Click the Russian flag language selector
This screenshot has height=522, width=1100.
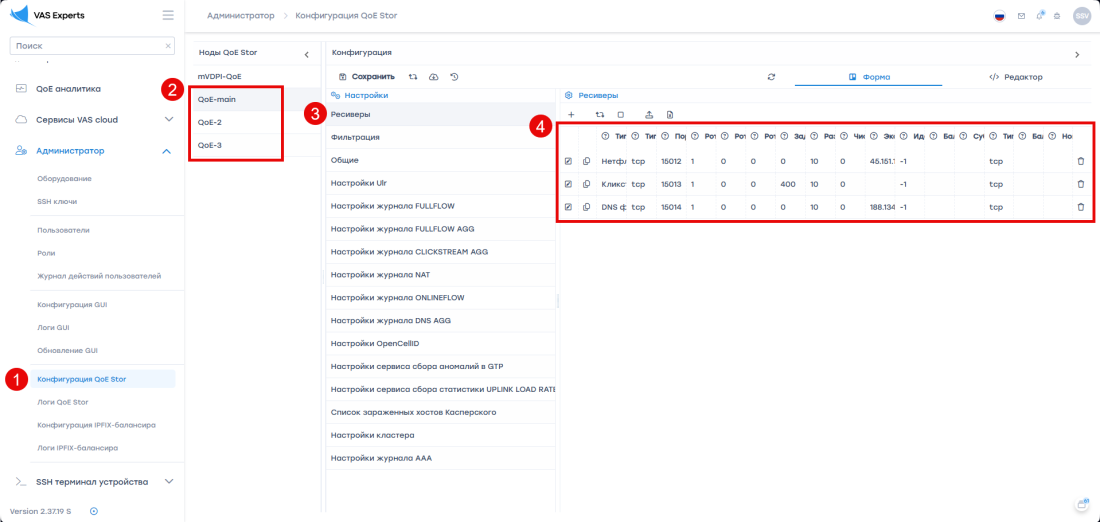[x=999, y=16]
